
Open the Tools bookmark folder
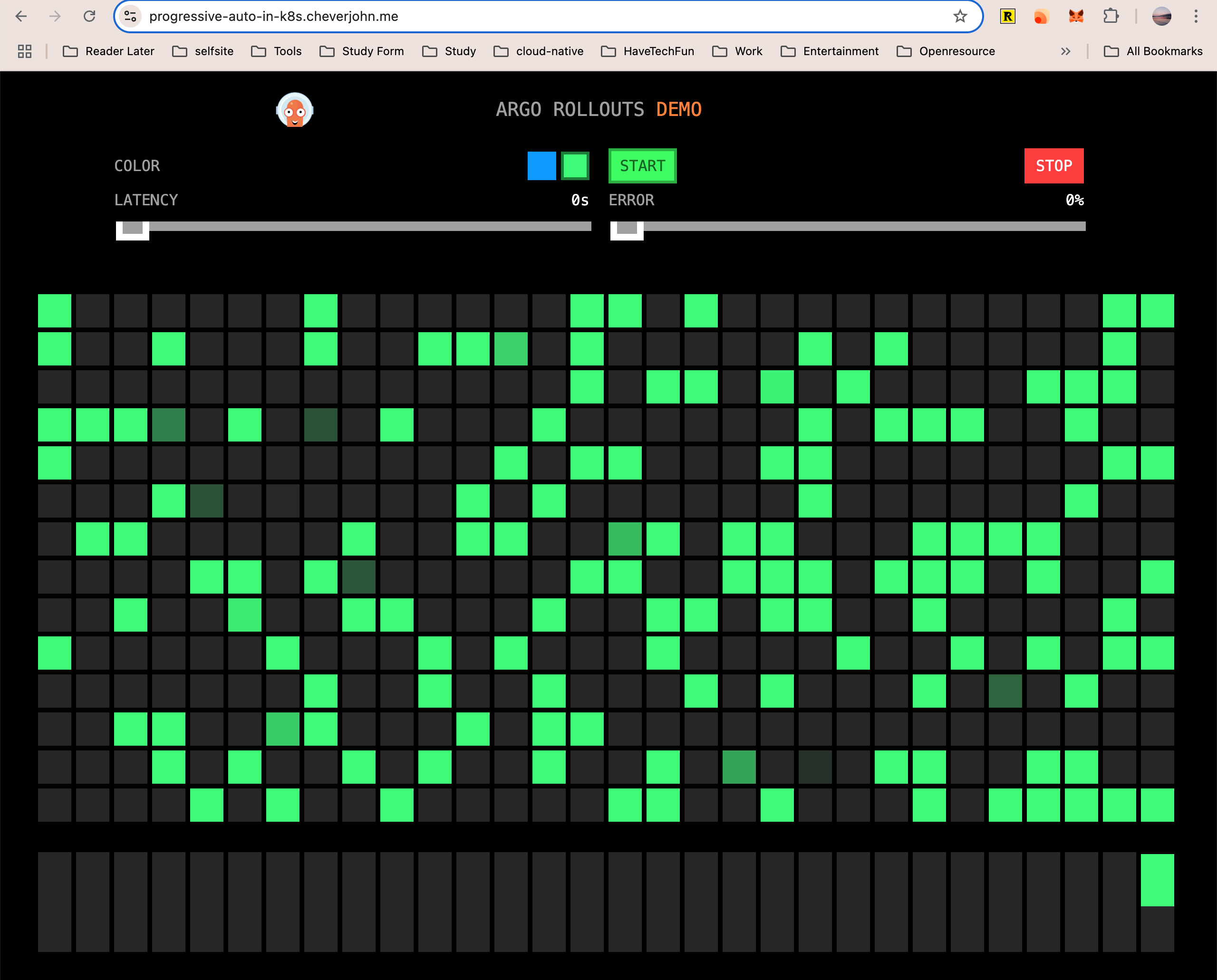(x=276, y=51)
